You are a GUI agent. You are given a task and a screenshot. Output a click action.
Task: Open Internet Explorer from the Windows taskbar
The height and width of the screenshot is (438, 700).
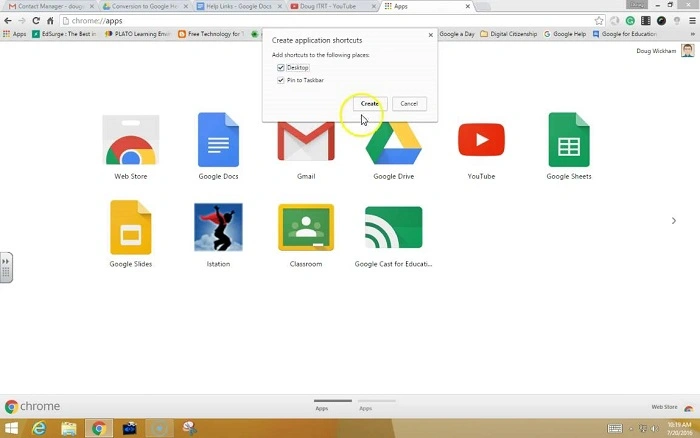click(40, 428)
